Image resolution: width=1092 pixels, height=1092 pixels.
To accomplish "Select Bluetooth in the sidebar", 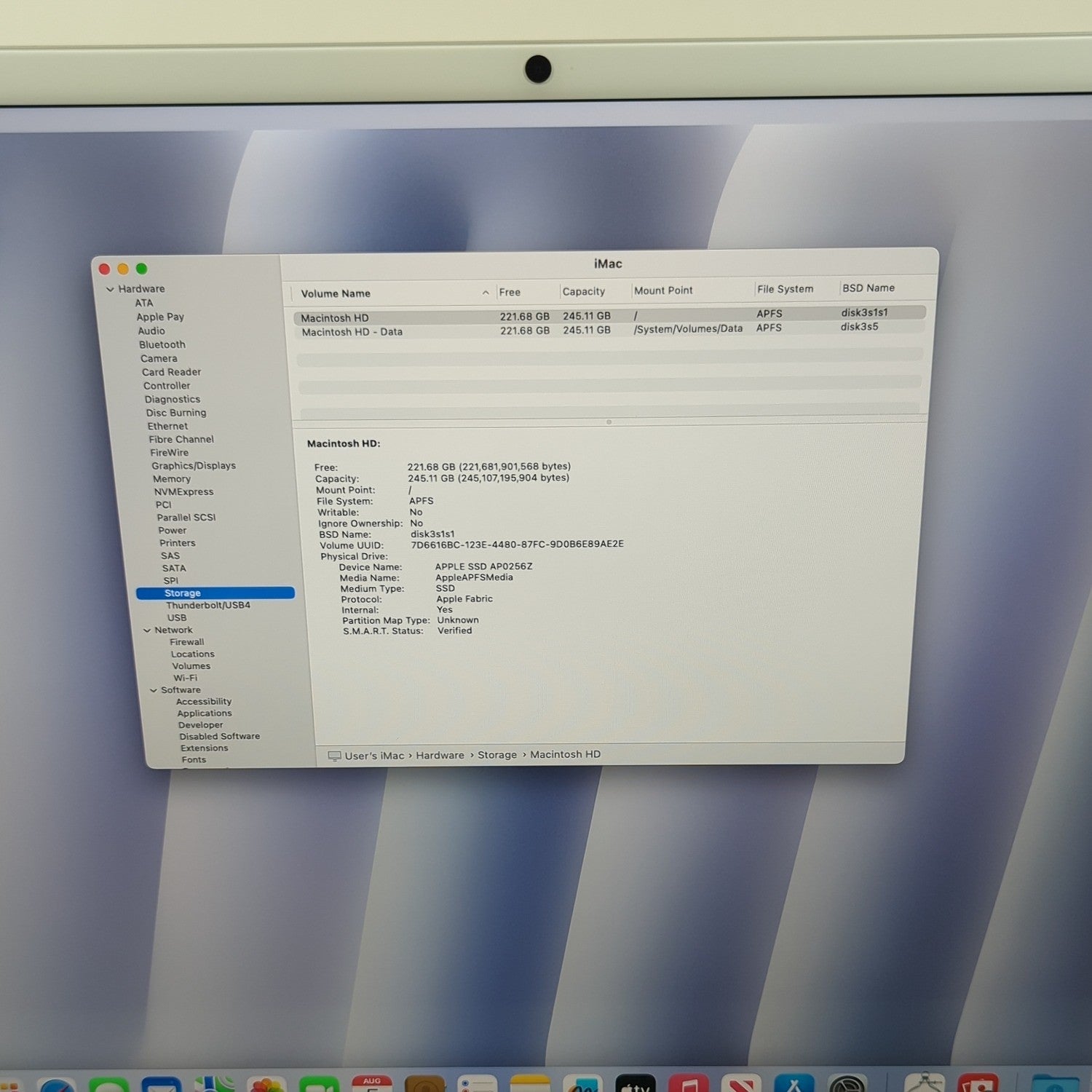I will click(x=162, y=344).
